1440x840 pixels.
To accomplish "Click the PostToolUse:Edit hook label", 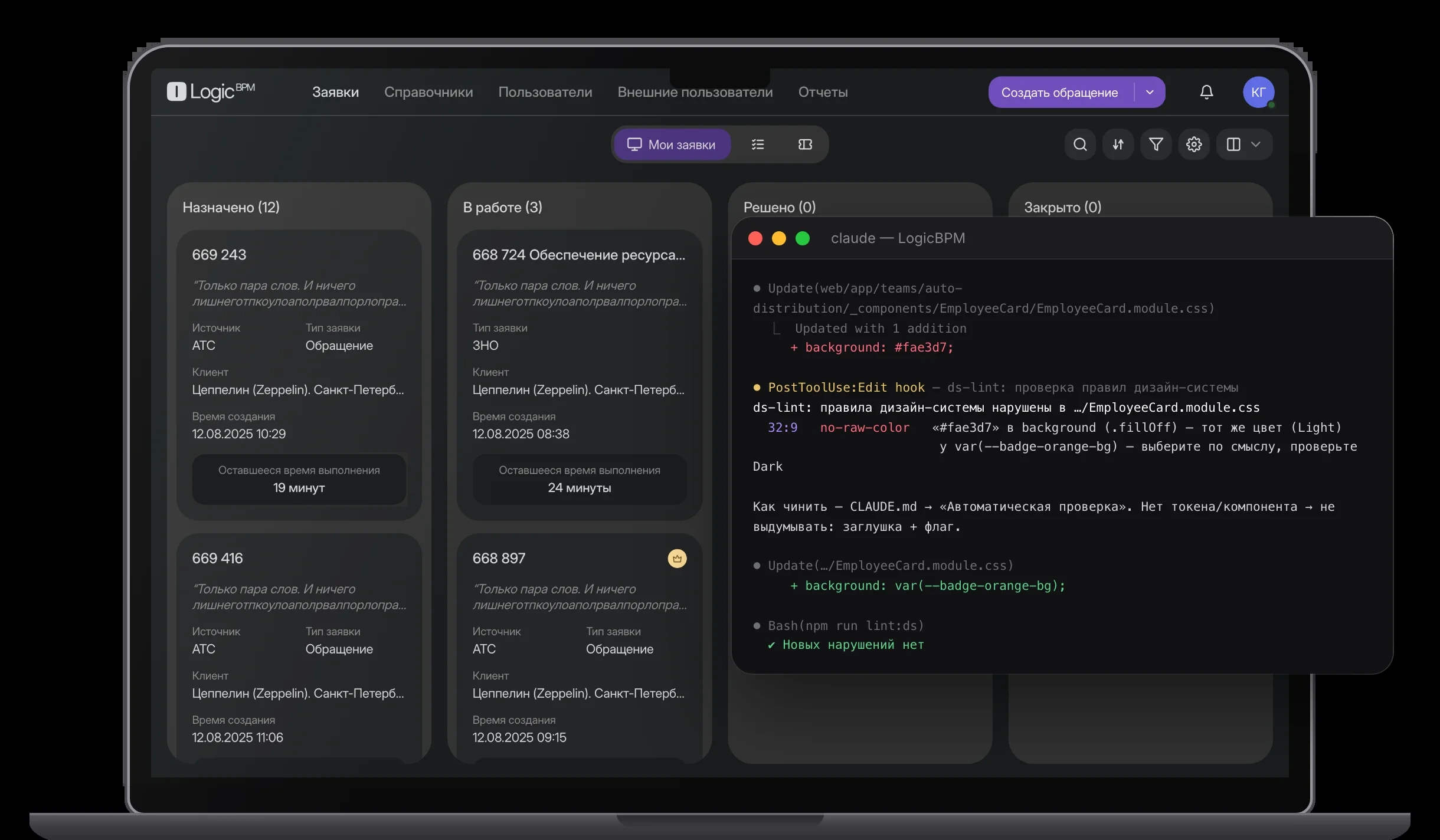I will pos(846,388).
